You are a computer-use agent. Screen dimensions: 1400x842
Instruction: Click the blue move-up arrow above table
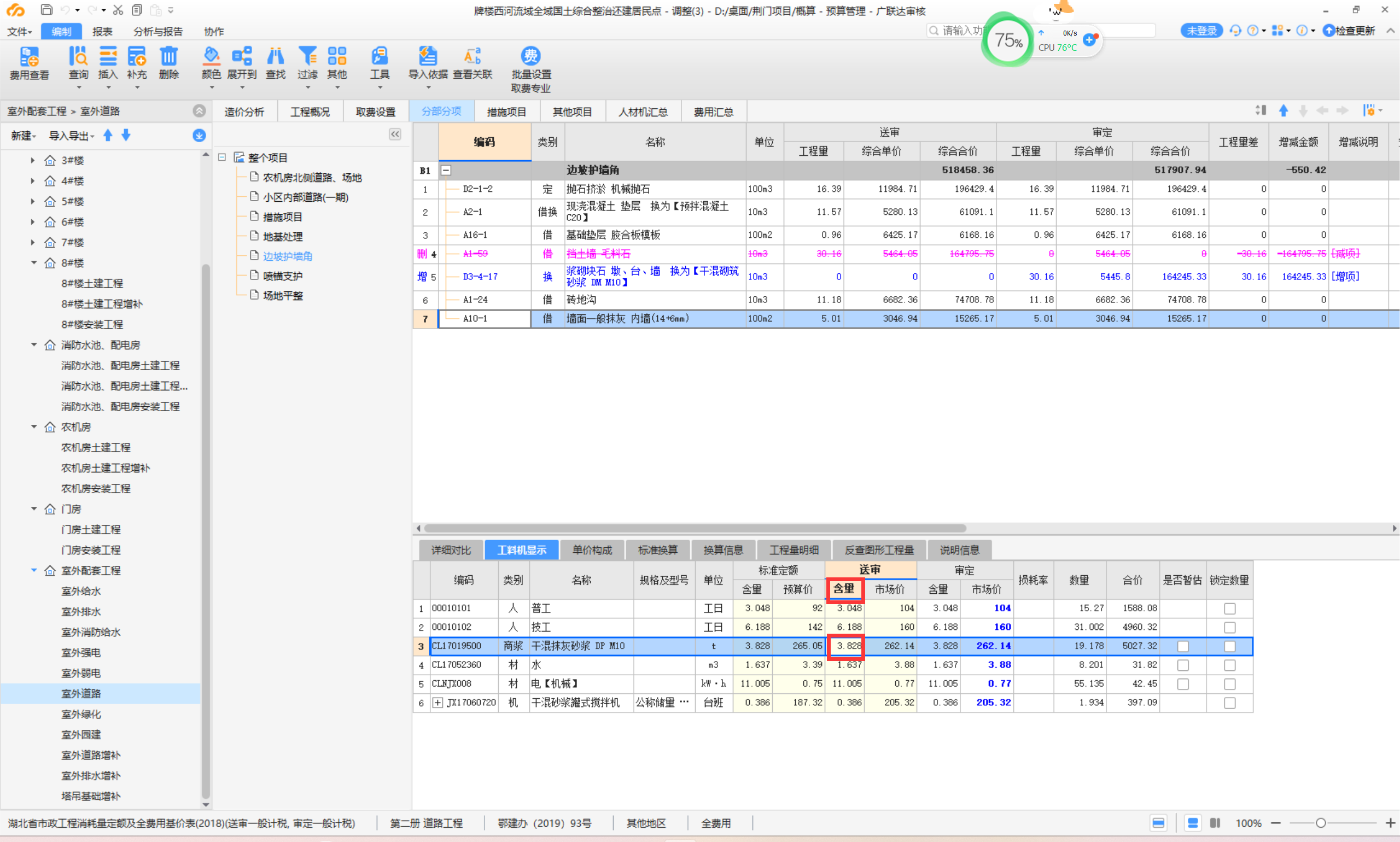1283,110
